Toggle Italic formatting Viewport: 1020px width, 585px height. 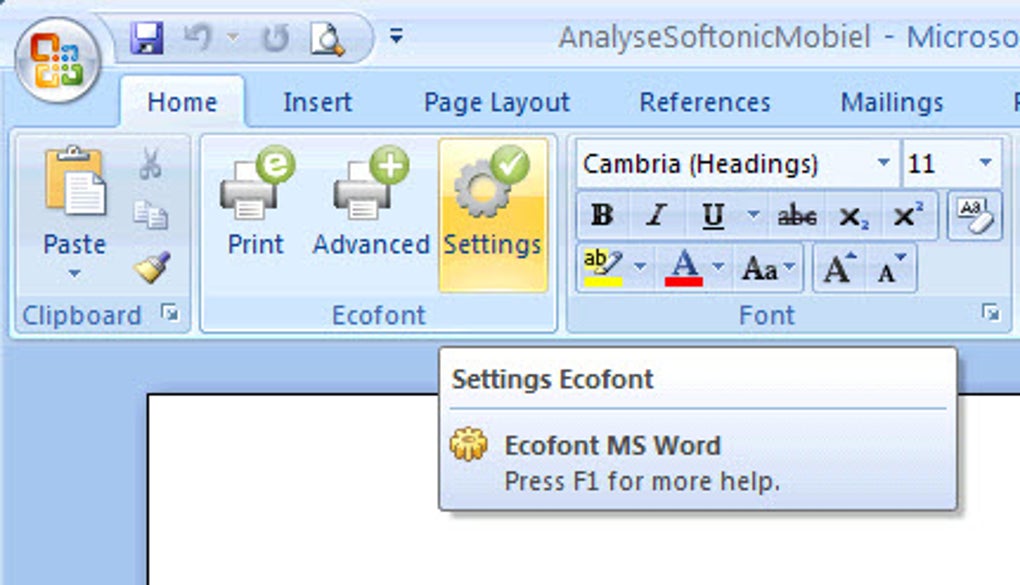pyautogui.click(x=656, y=215)
